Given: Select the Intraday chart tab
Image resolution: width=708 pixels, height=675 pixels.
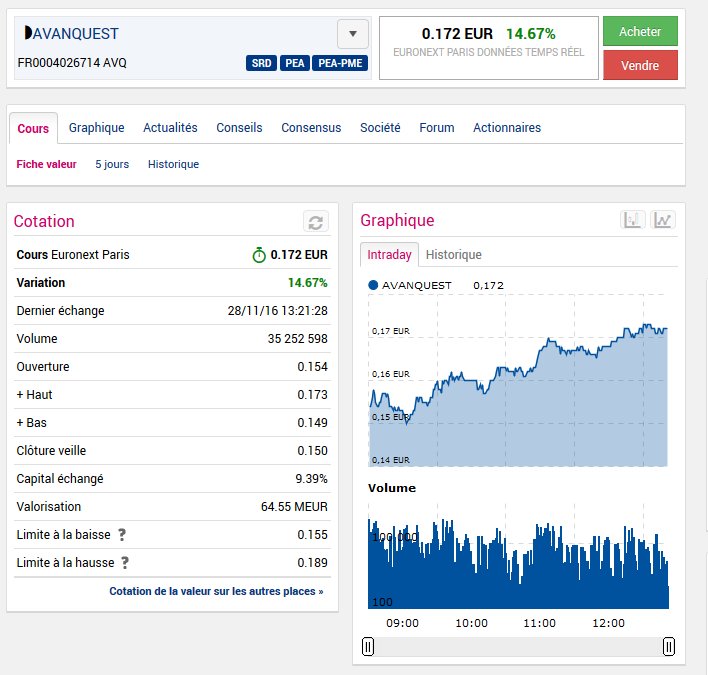Looking at the screenshot, I should click(x=389, y=255).
